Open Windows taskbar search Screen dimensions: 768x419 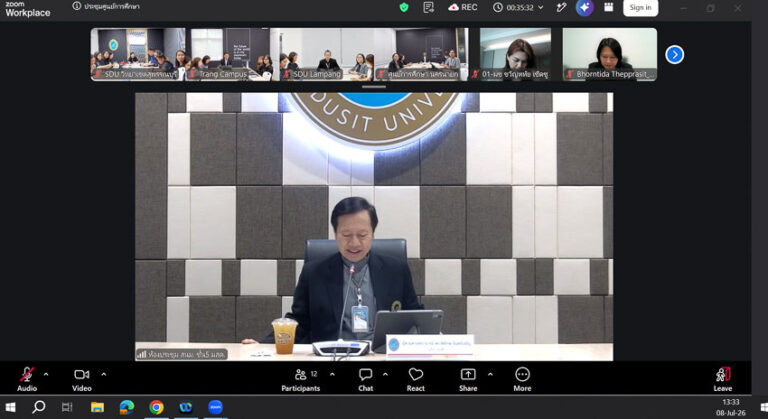39,407
